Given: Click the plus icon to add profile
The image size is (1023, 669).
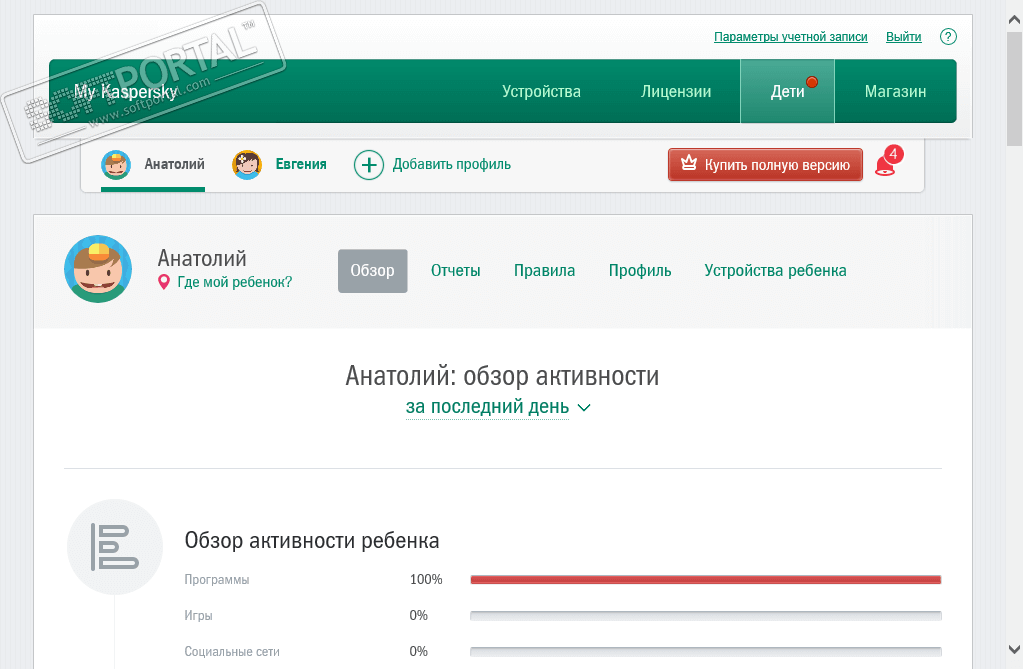Looking at the screenshot, I should coord(369,164).
